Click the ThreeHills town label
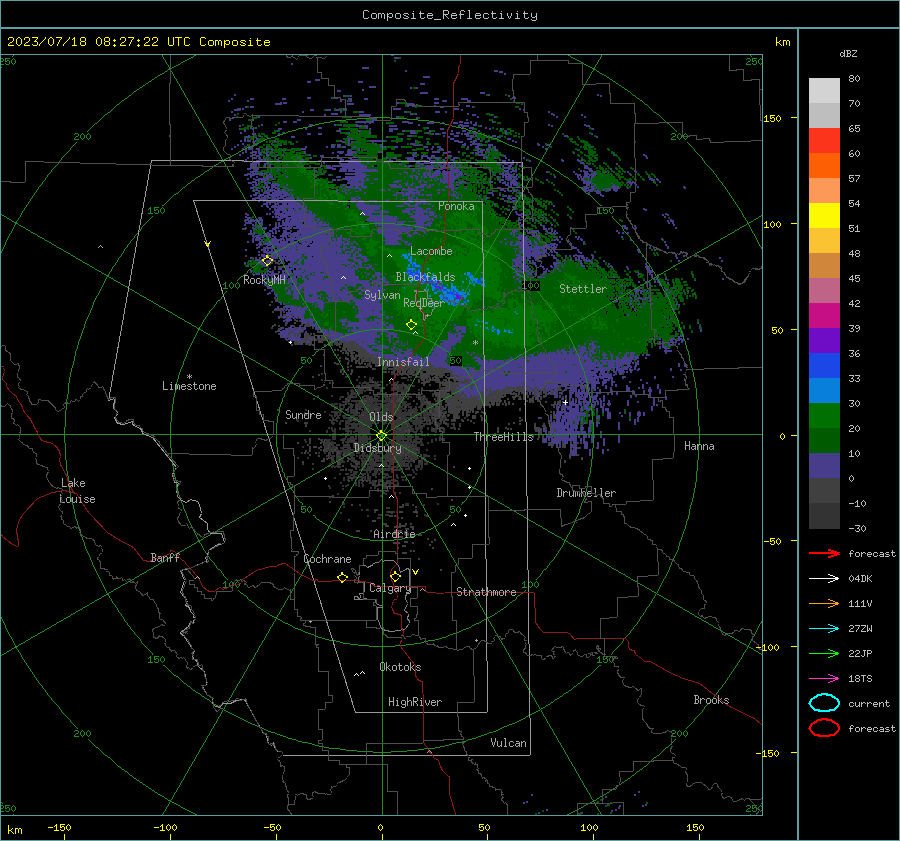 [503, 437]
